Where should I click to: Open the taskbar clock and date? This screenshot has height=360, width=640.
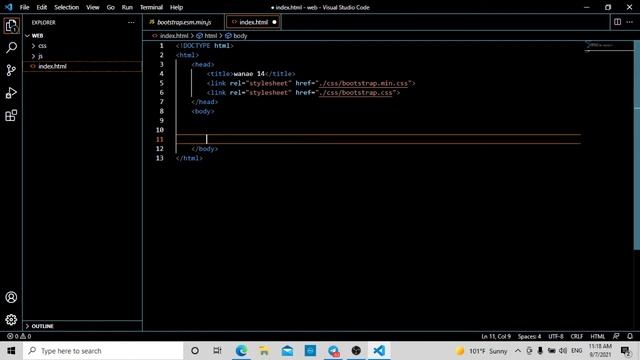[600, 351]
